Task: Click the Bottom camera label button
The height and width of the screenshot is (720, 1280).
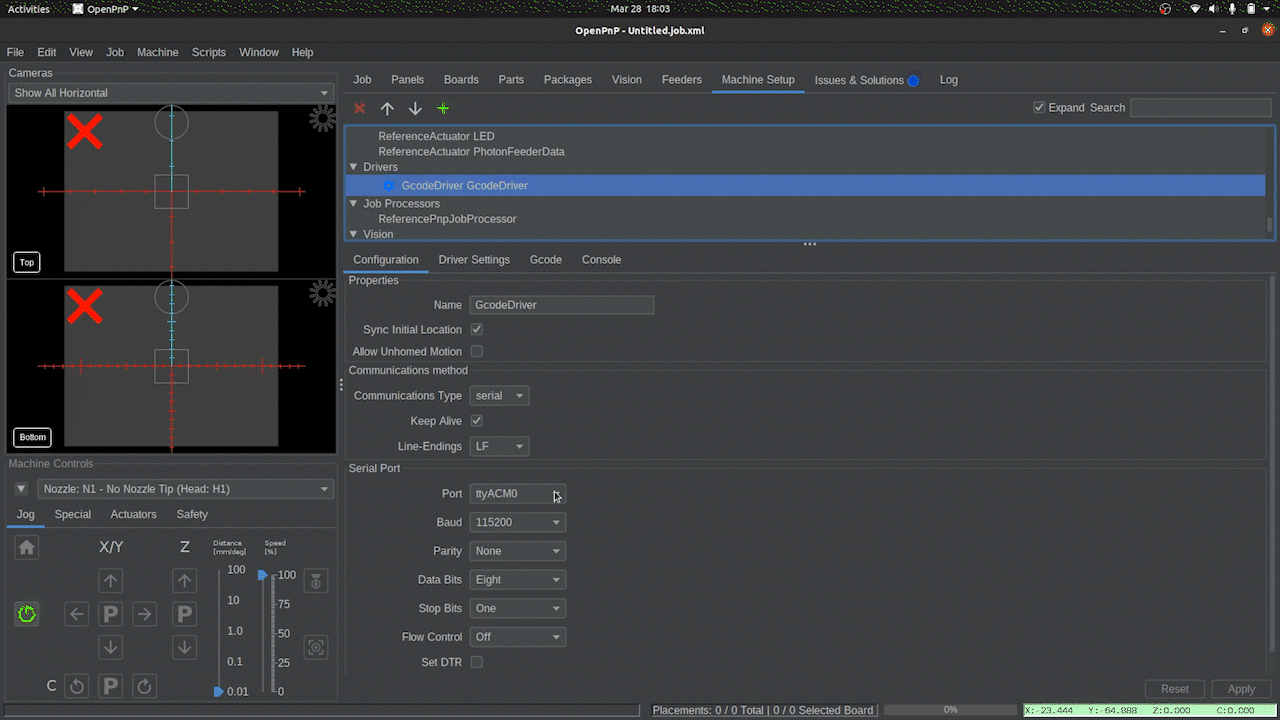Action: [32, 437]
